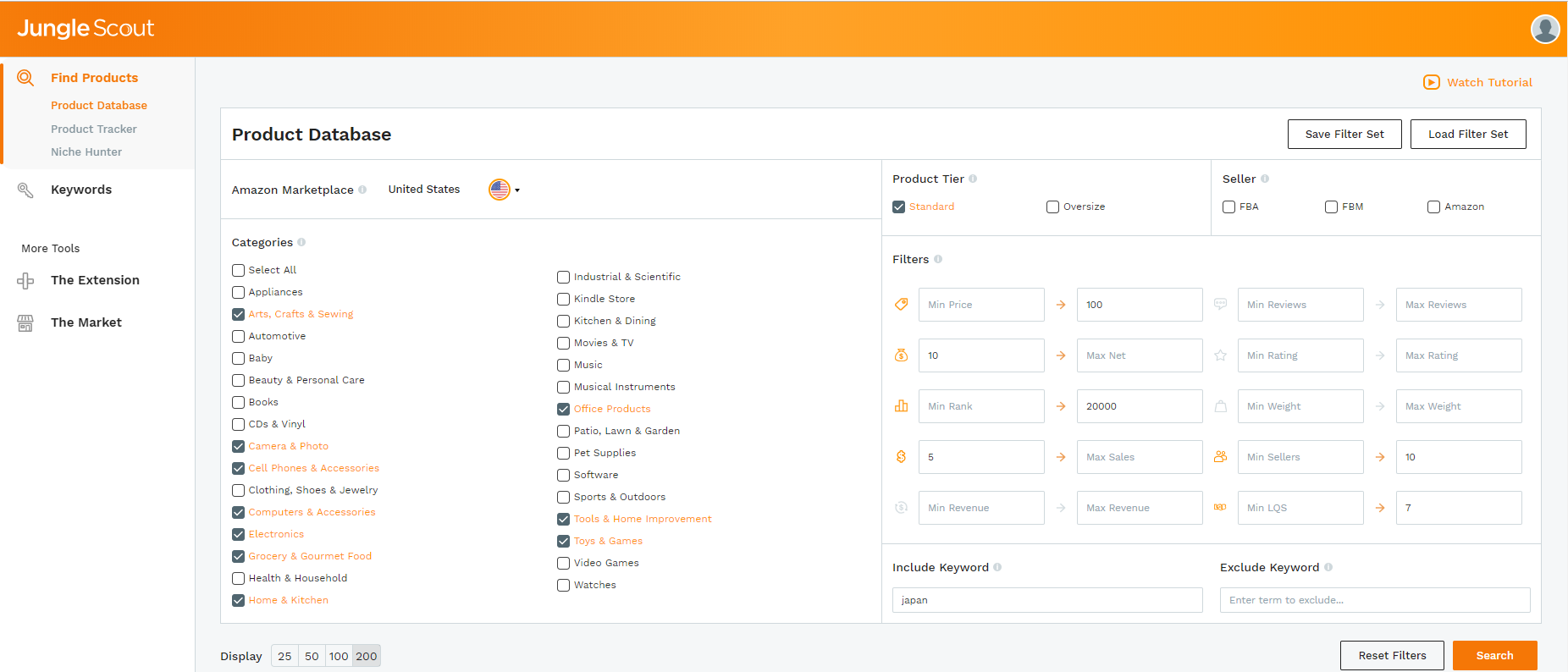
Task: Click the rating star icon
Action: [1220, 355]
